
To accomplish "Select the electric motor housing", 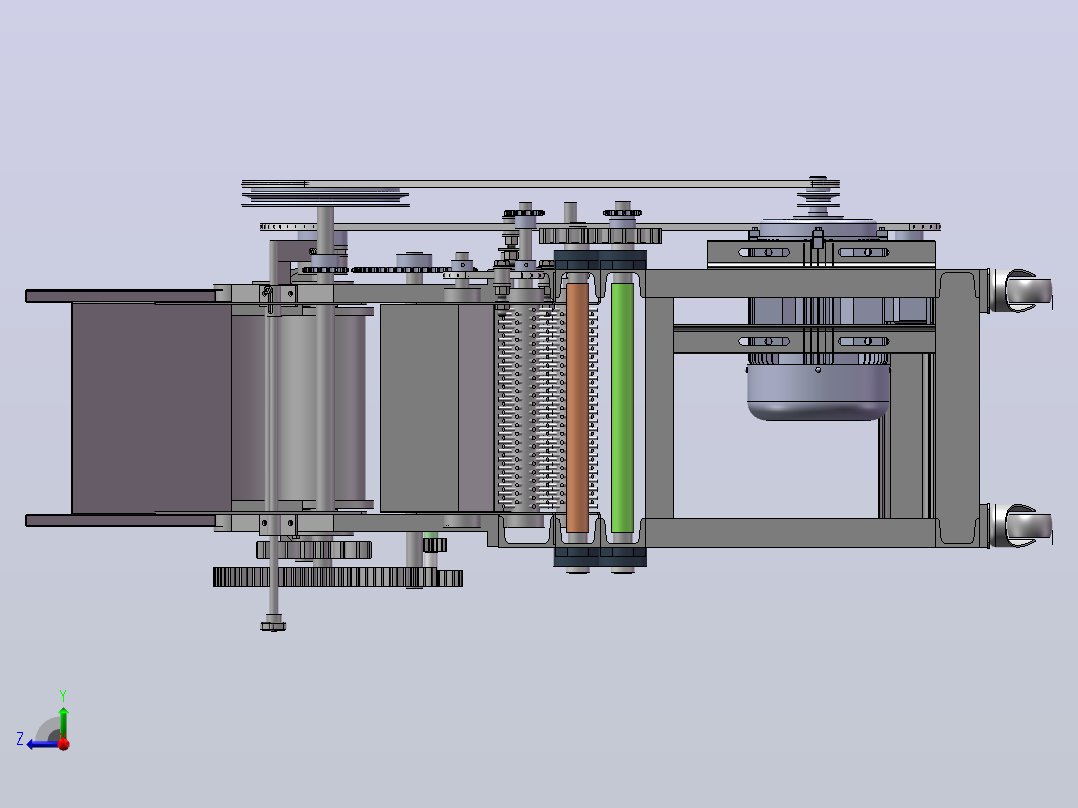I will 818,391.
